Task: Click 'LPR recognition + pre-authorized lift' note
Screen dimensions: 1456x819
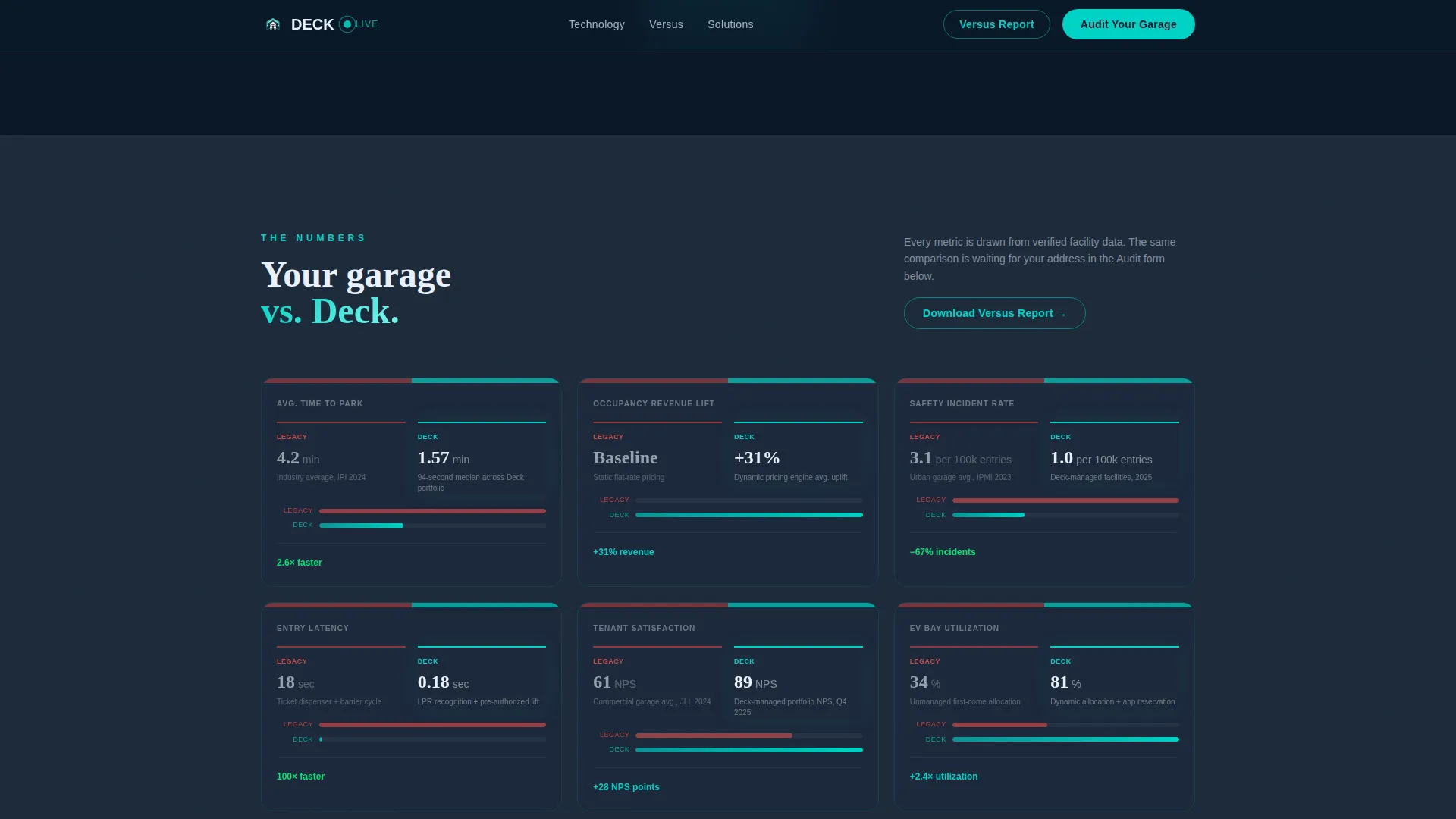Action: point(478,702)
